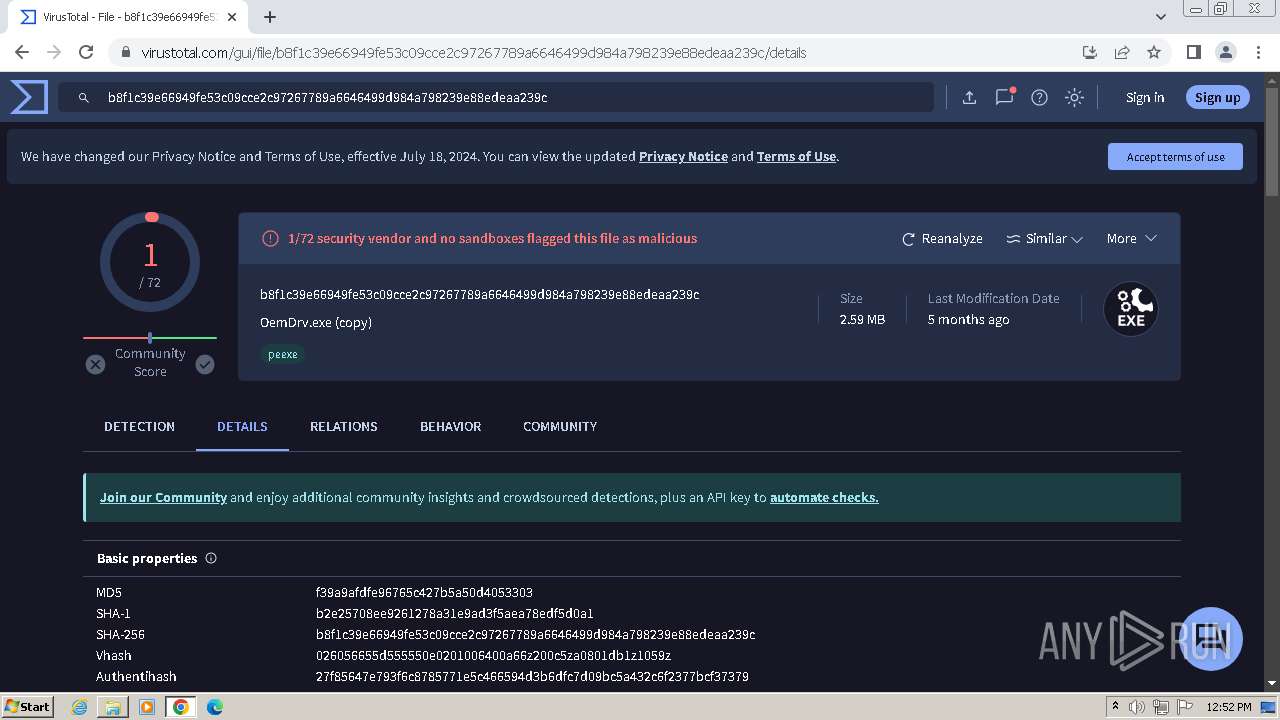Viewport: 1280px width, 720px height.
Task: Open the Chrome three-dot menu
Action: [x=1257, y=52]
